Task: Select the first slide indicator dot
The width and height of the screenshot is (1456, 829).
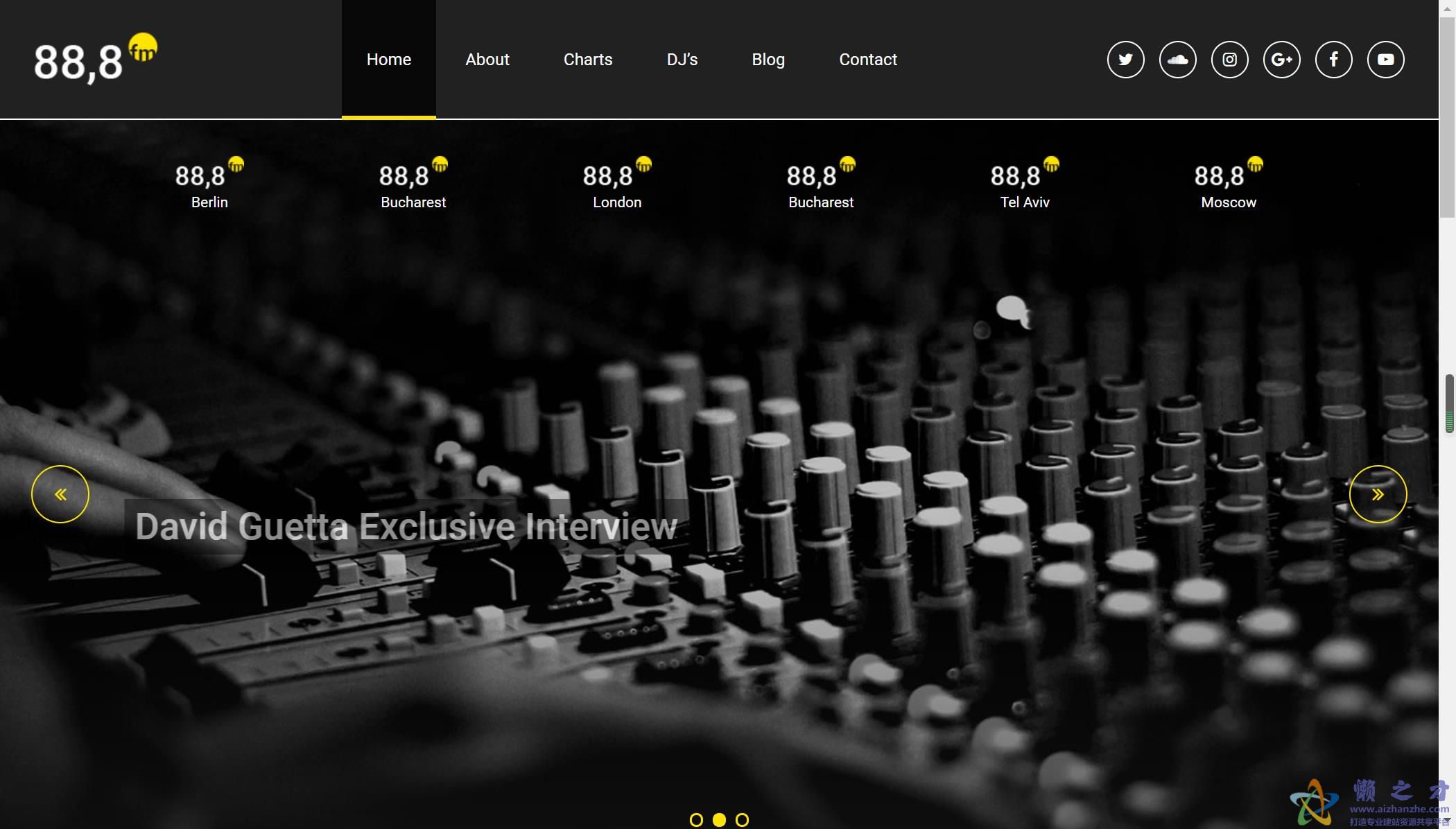Action: [x=696, y=820]
